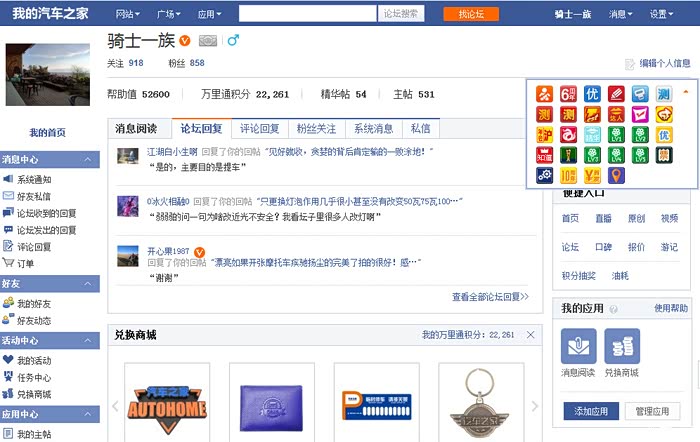Click the 10周年 anniversary badge icon
The height and width of the screenshot is (442, 700).
pos(568,175)
